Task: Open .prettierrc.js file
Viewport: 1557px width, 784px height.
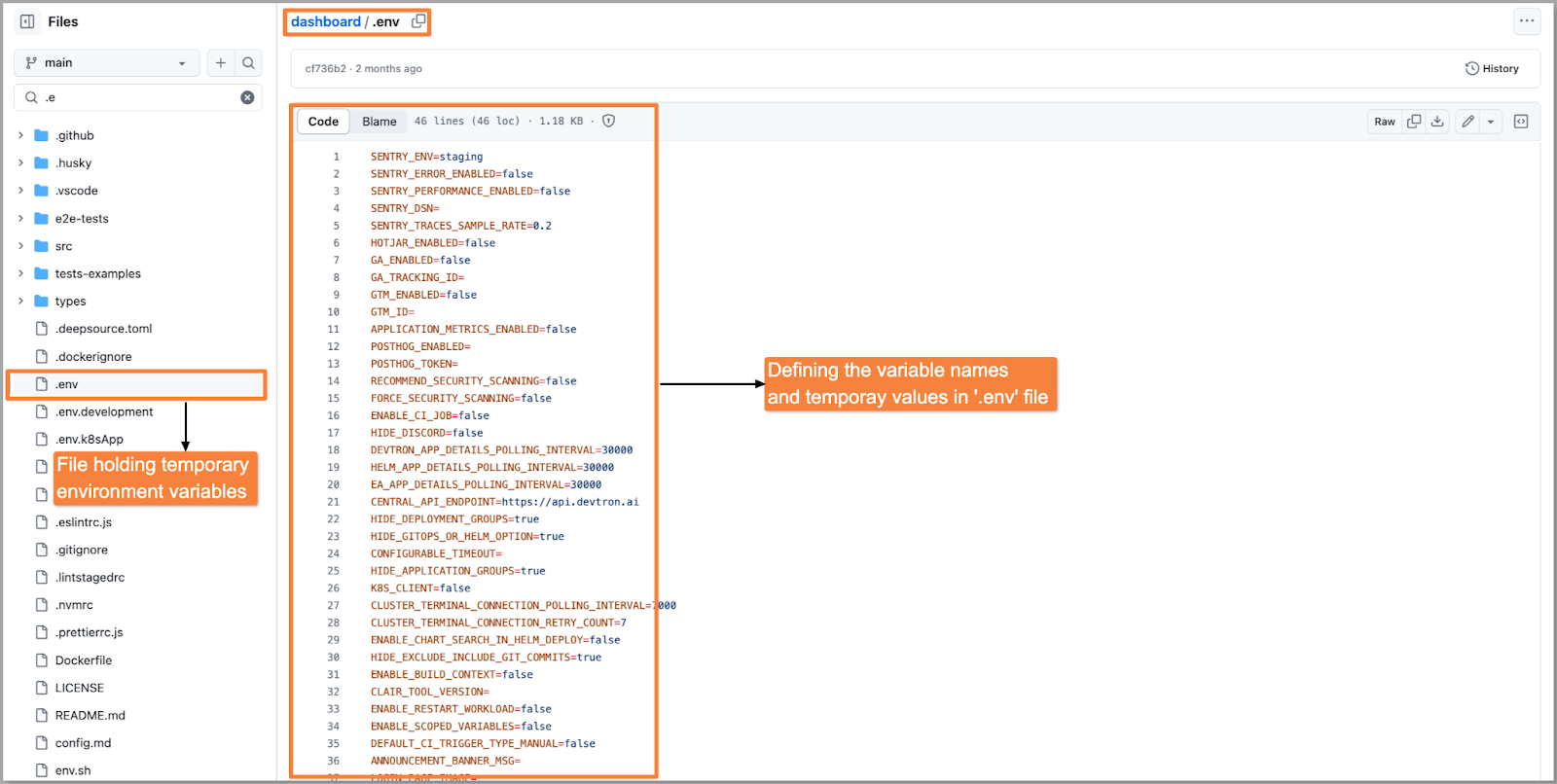Action: pyautogui.click(x=89, y=632)
